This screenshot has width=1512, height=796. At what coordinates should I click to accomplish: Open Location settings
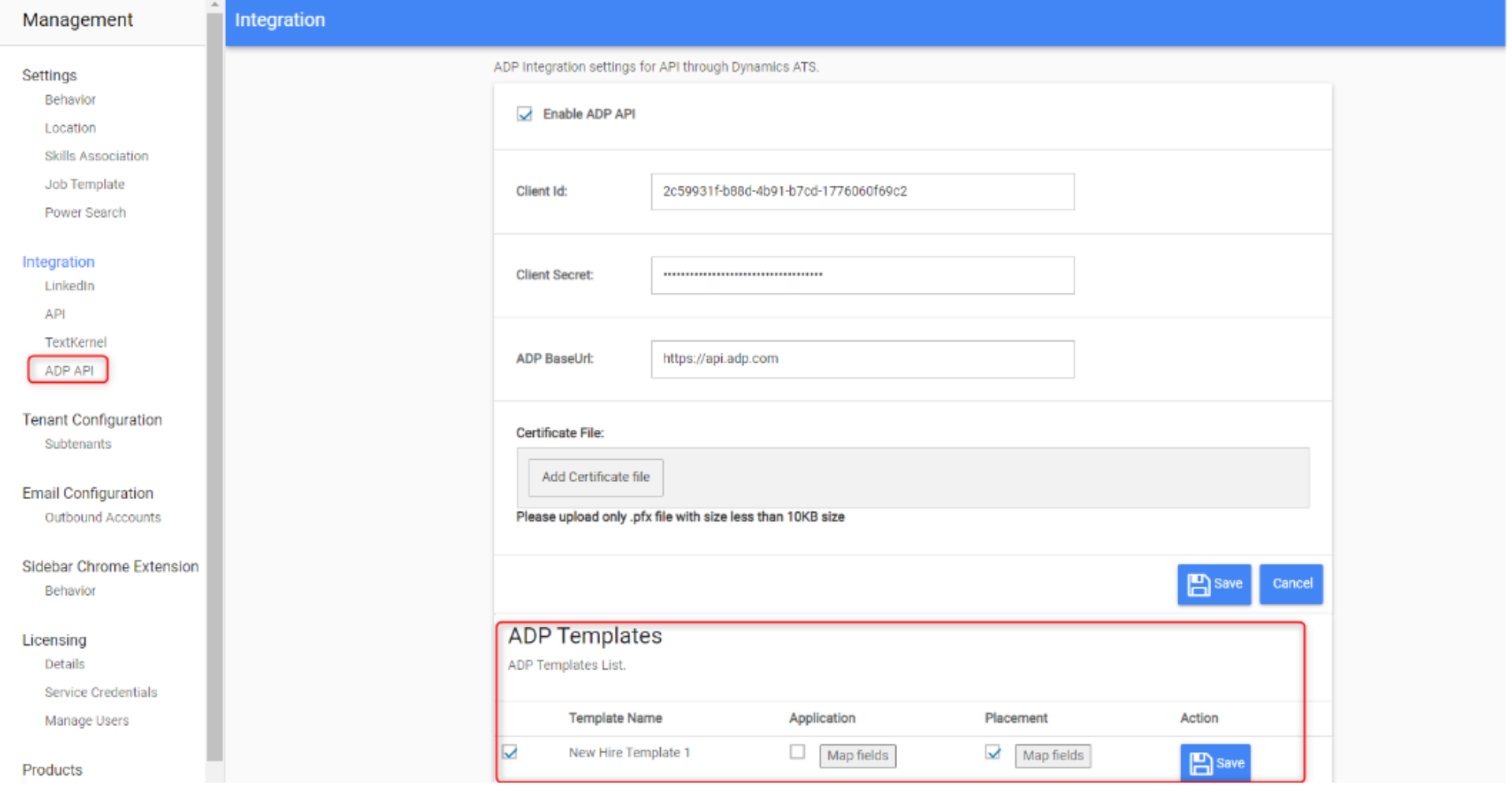70,128
